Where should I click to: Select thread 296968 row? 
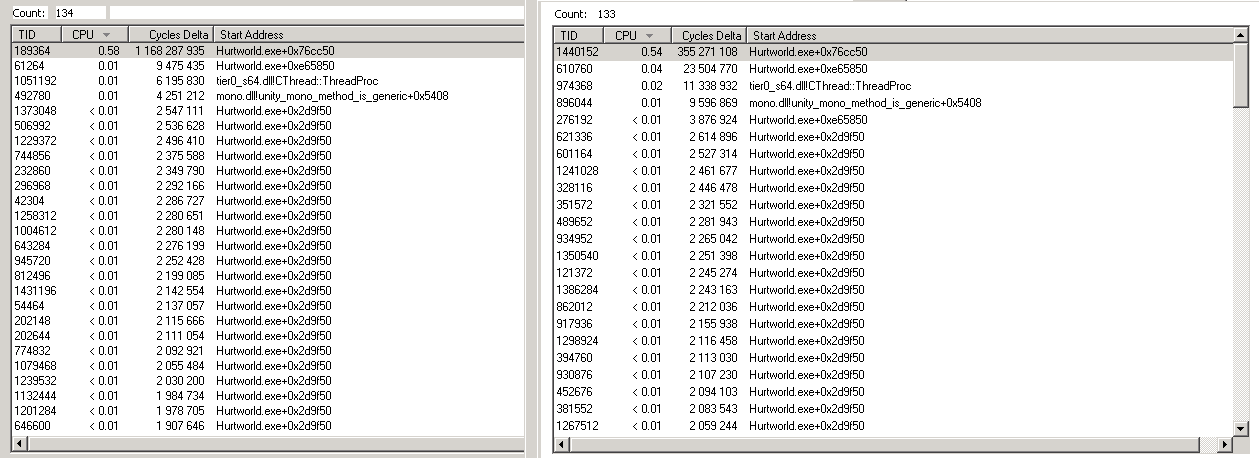[269, 185]
